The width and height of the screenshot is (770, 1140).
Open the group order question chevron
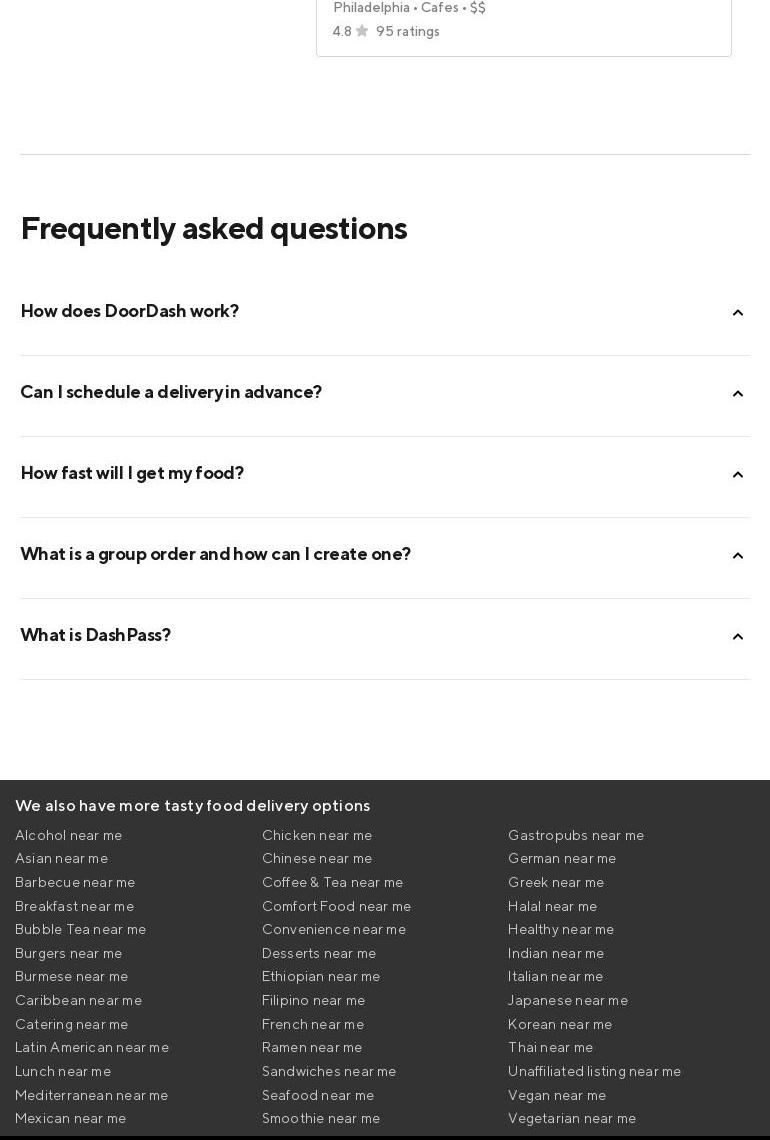(x=738, y=556)
